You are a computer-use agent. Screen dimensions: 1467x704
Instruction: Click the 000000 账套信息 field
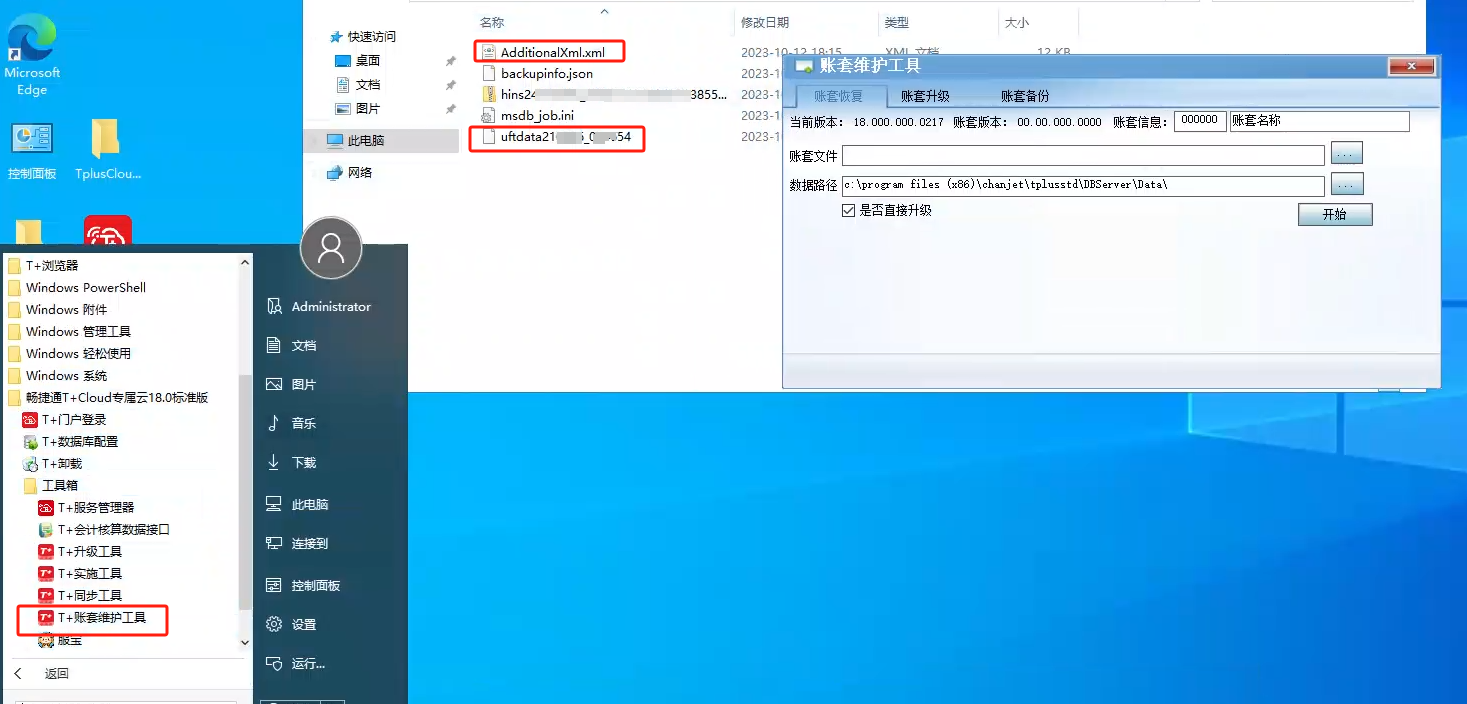(1200, 121)
